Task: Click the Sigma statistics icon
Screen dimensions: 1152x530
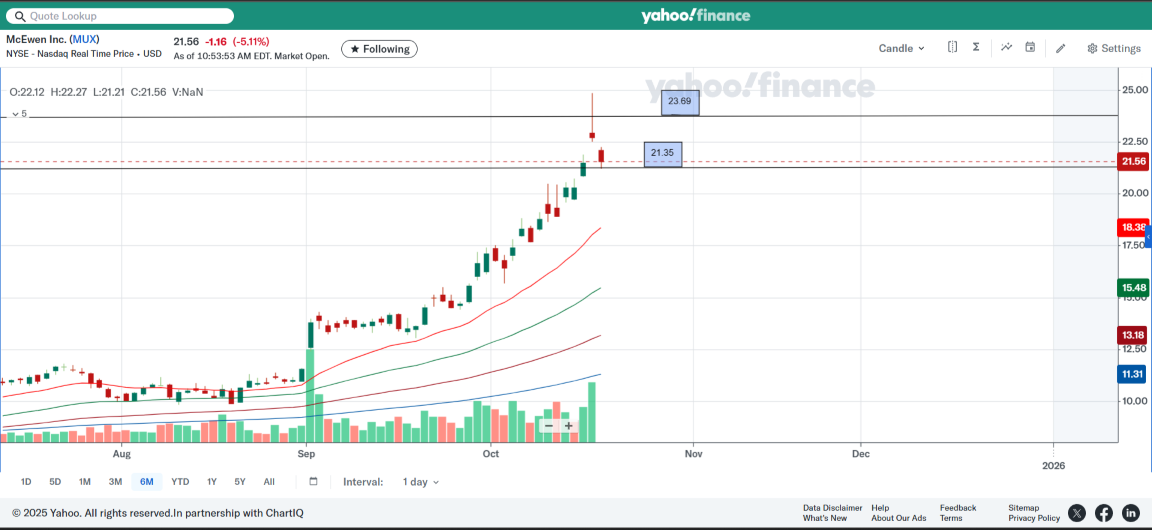Action: click(x=976, y=47)
